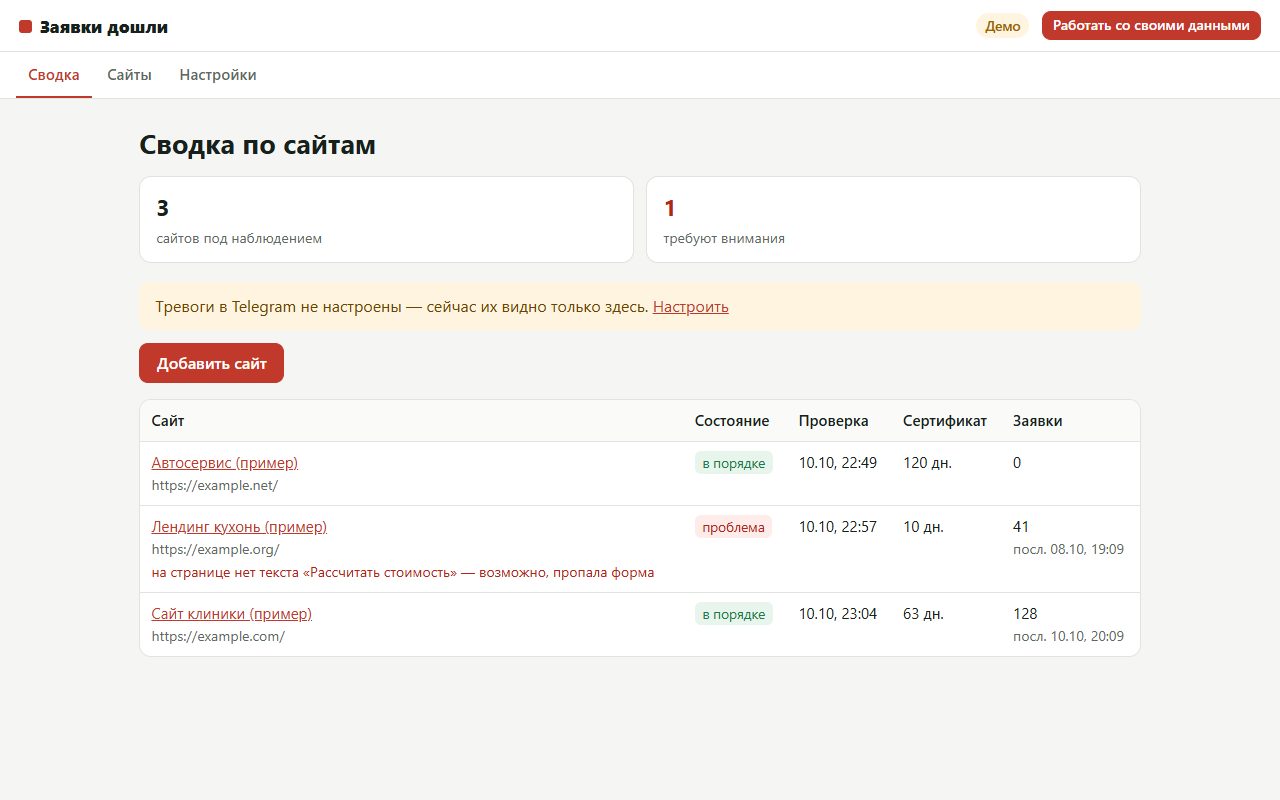1280x800 pixels.
Task: Click the text посл. 10.10, 20:09
Action: pos(1069,636)
